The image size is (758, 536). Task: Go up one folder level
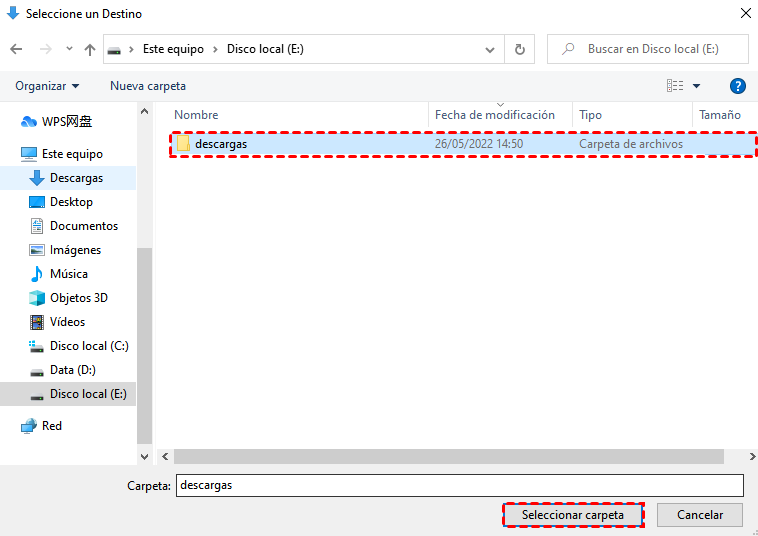click(89, 49)
